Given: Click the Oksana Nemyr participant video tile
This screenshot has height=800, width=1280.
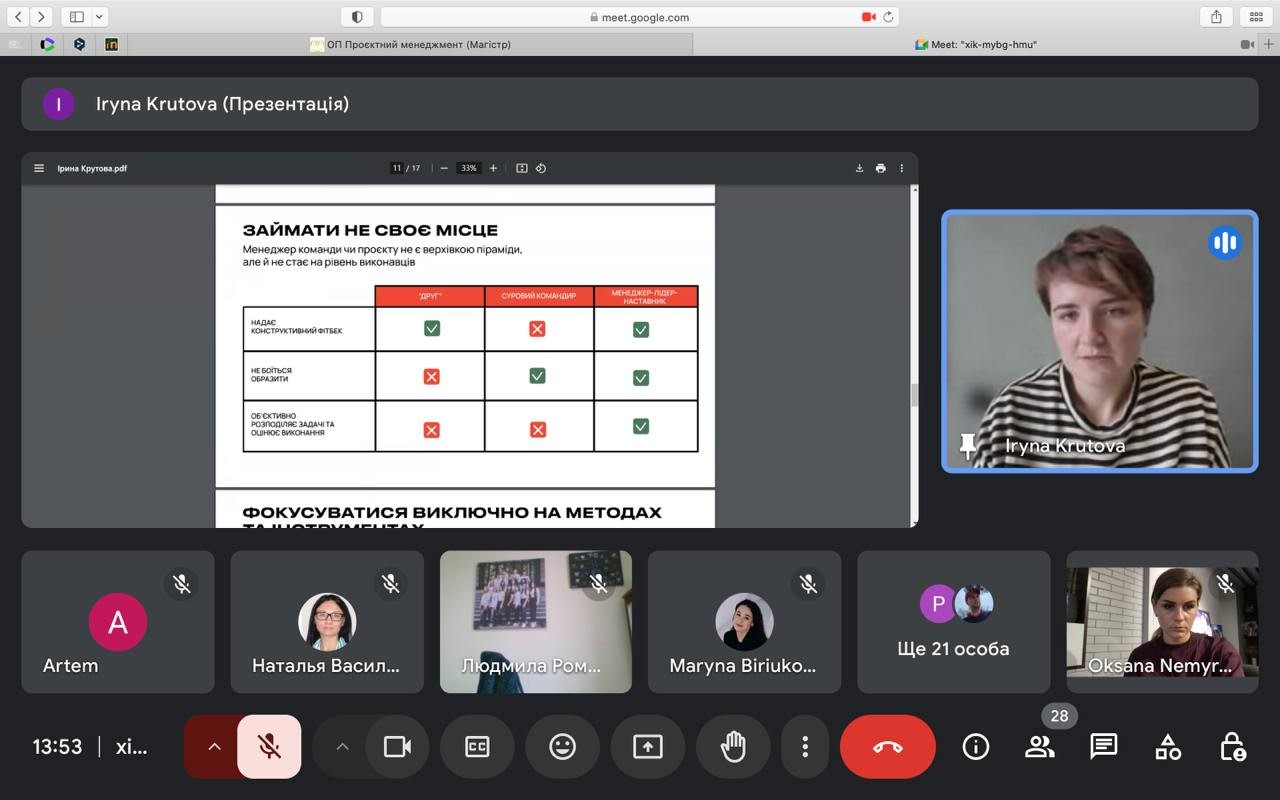Looking at the screenshot, I should [1162, 622].
